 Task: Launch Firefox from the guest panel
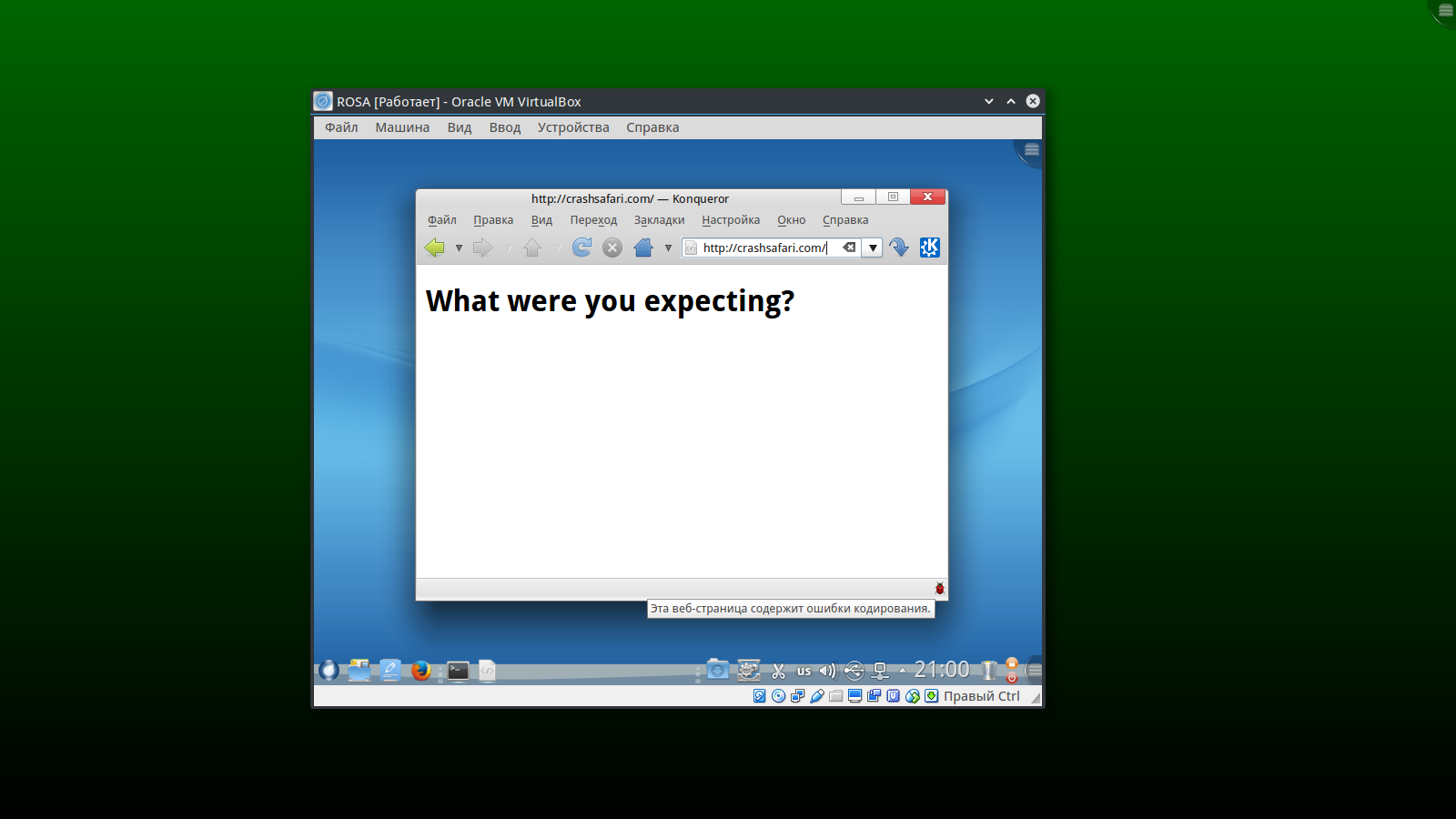click(420, 671)
